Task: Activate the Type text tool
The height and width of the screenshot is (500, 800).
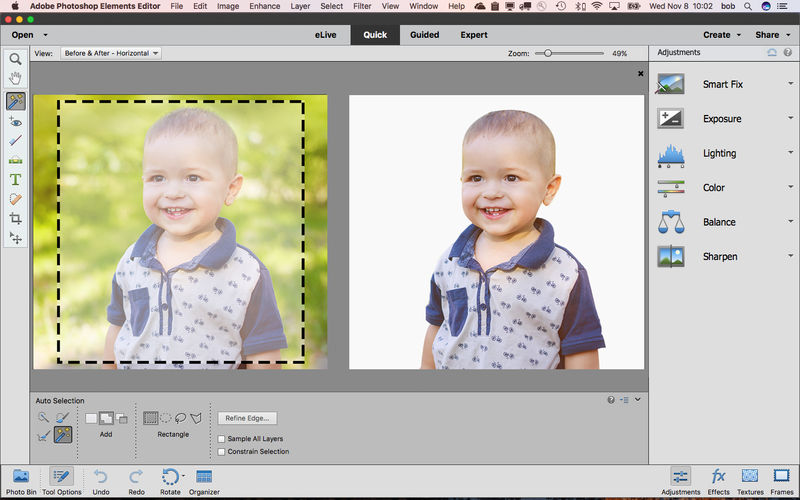Action: click(15, 180)
